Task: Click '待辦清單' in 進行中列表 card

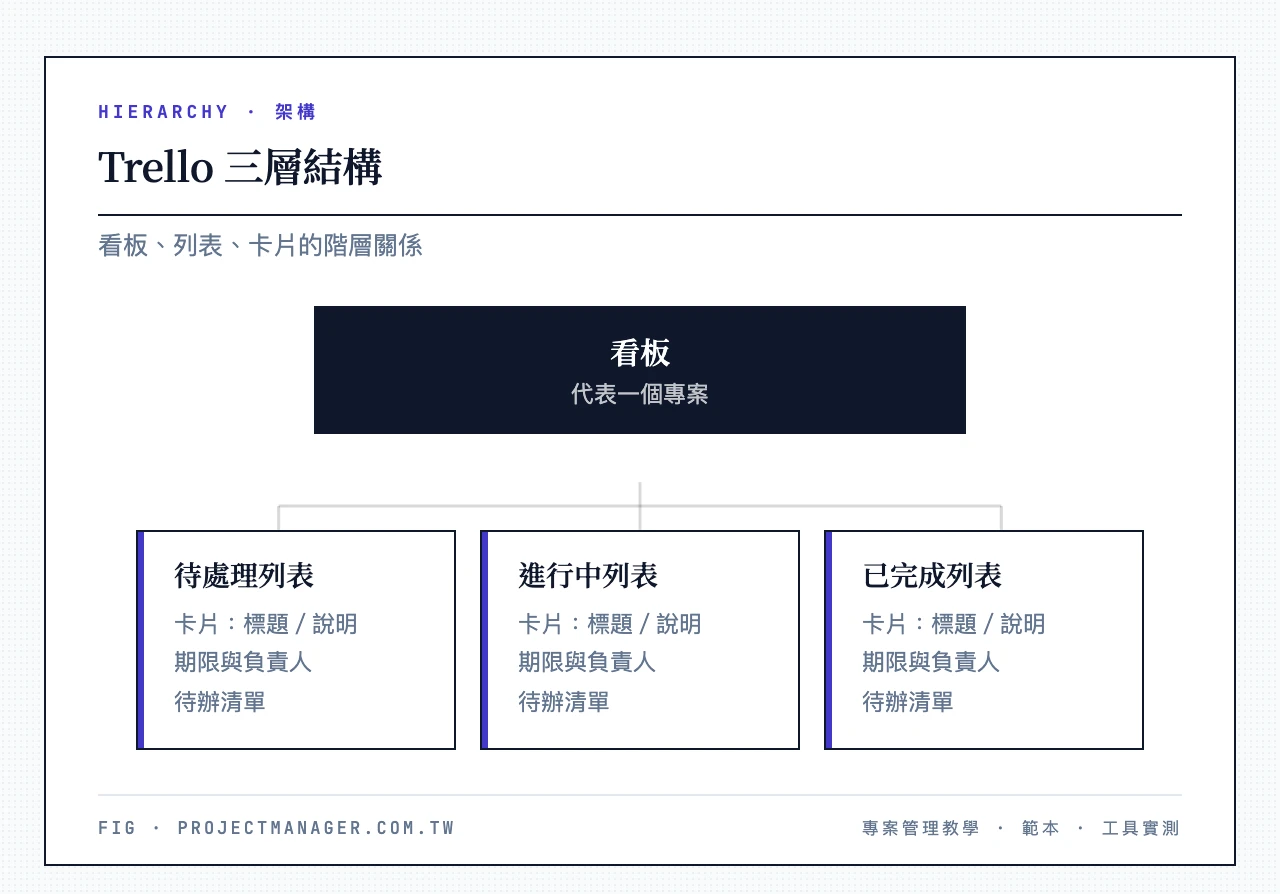Action: 564,702
